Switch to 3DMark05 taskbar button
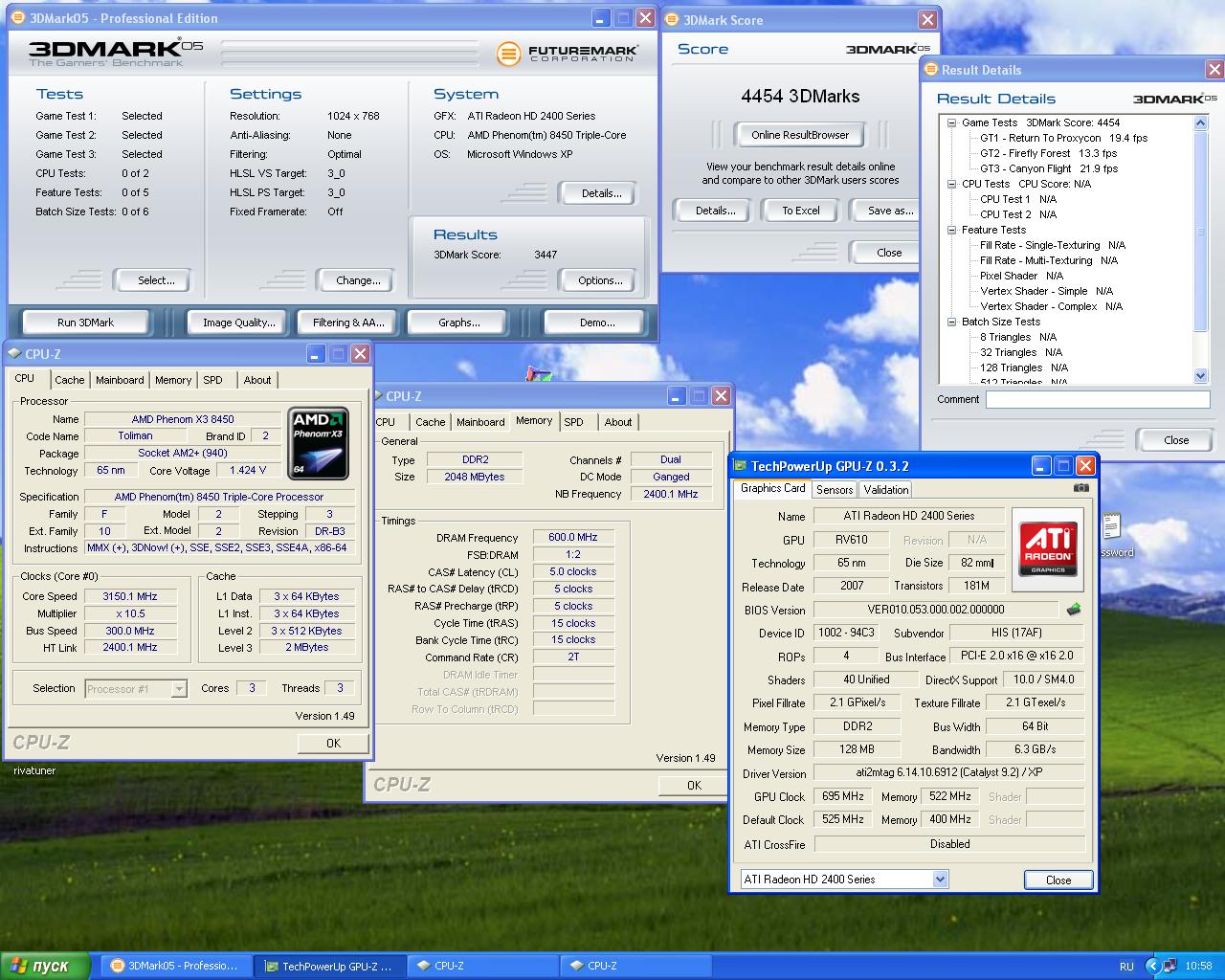The image size is (1225, 980). pyautogui.click(x=176, y=967)
